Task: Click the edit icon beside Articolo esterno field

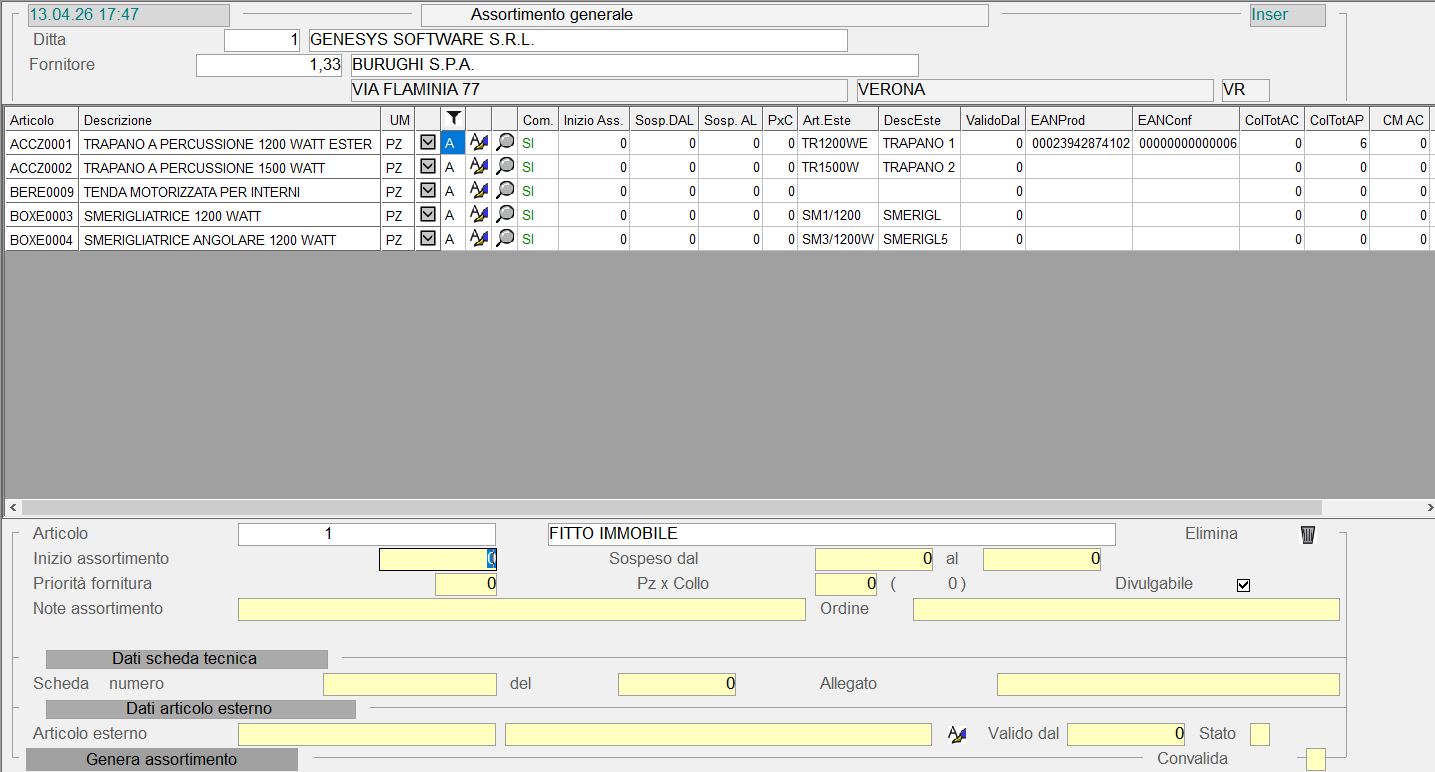Action: coord(957,735)
